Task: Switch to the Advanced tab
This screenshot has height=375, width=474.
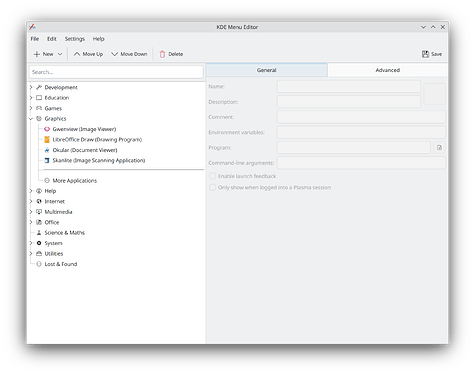Action: (x=387, y=70)
